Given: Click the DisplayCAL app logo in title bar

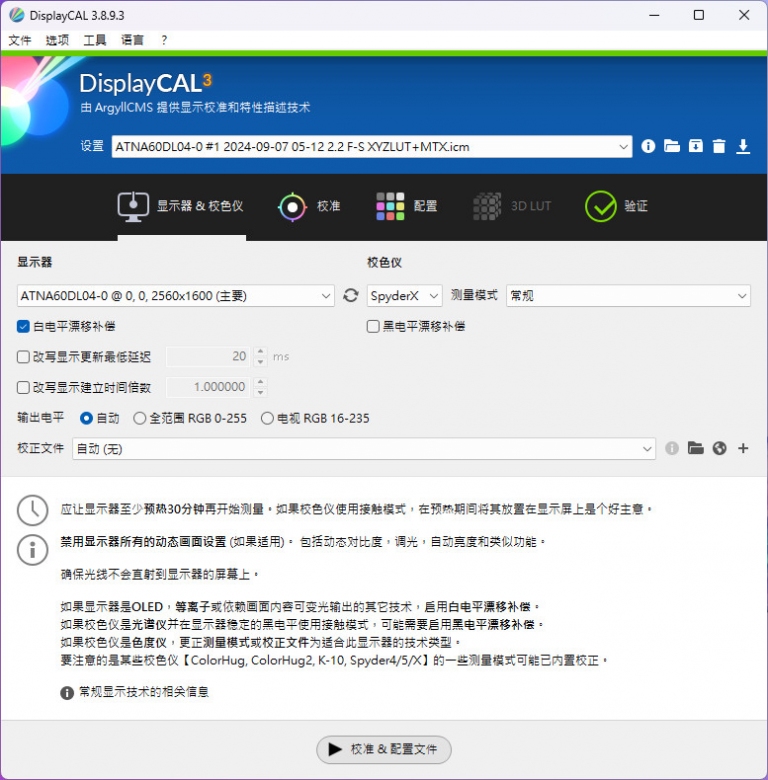Looking at the screenshot, I should [x=16, y=15].
